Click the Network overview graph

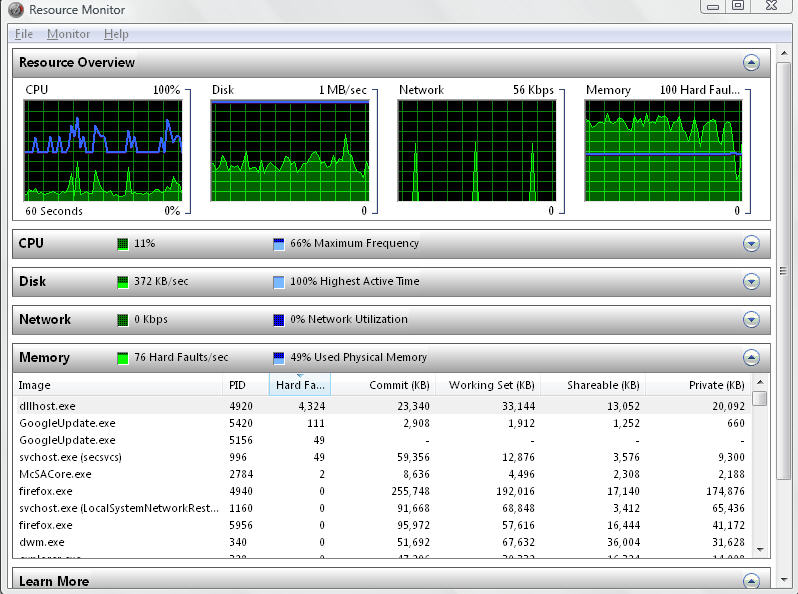(x=477, y=151)
